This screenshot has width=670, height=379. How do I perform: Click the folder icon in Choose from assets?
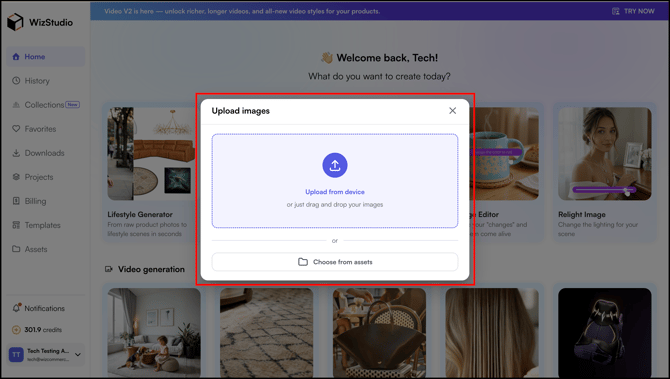[303, 262]
